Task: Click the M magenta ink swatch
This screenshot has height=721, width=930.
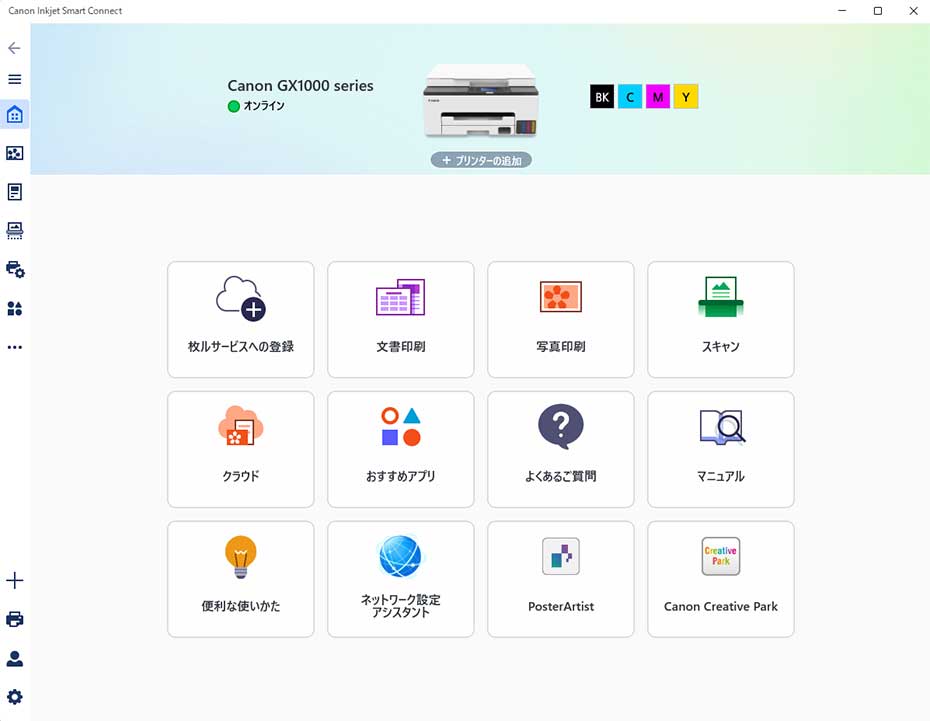Action: [x=658, y=97]
